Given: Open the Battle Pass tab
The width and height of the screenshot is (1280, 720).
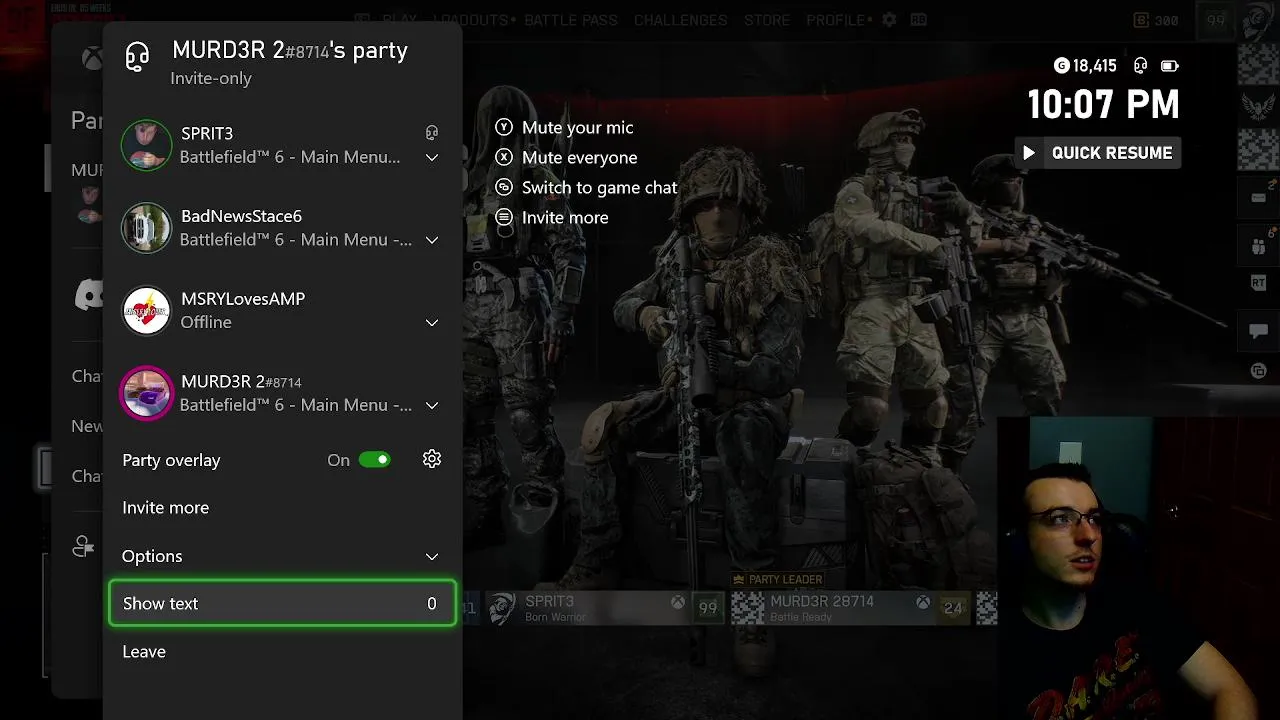Looking at the screenshot, I should 571,20.
